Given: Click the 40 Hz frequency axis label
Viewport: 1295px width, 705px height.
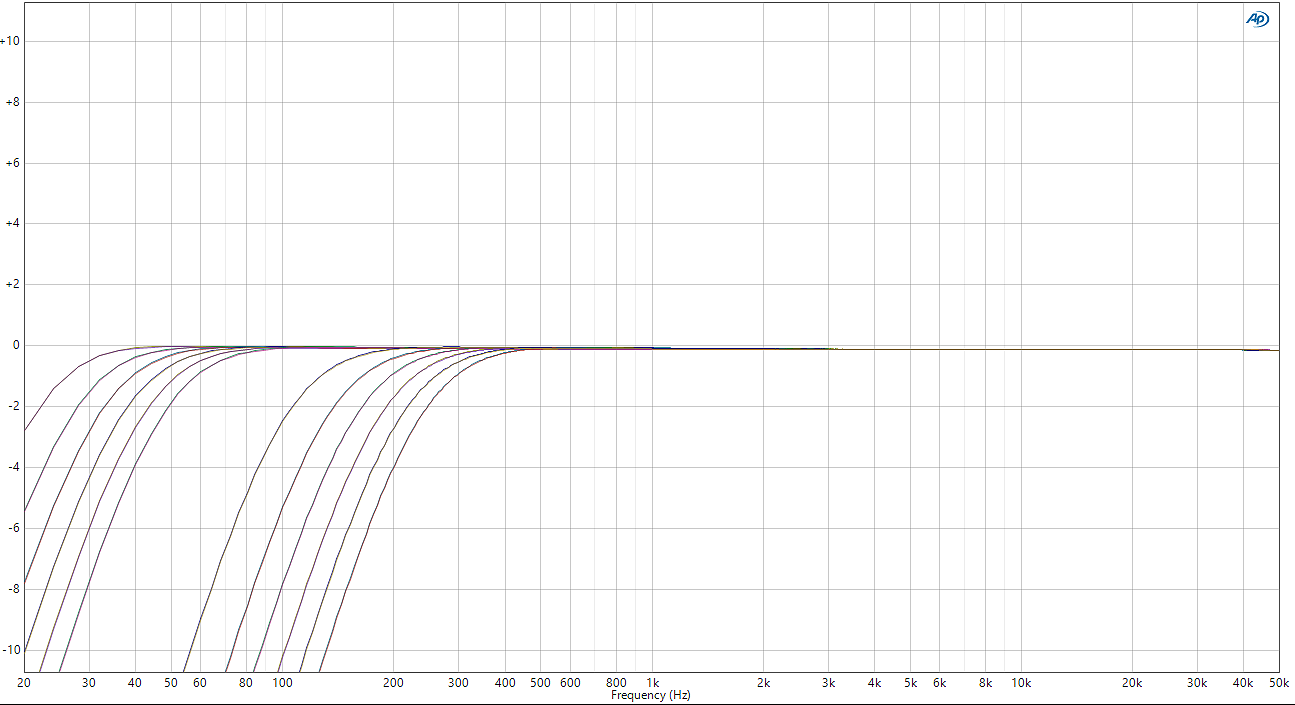Looking at the screenshot, I should [135, 683].
